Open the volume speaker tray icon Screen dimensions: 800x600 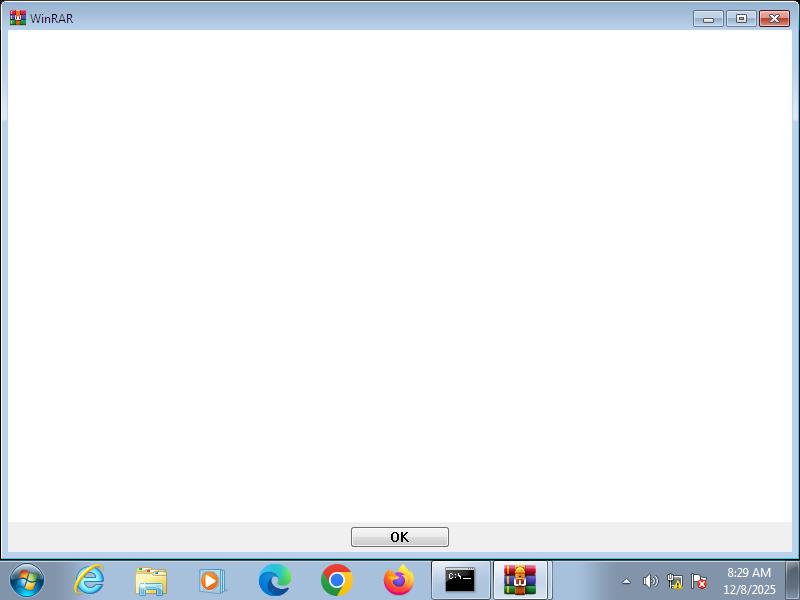pos(650,581)
